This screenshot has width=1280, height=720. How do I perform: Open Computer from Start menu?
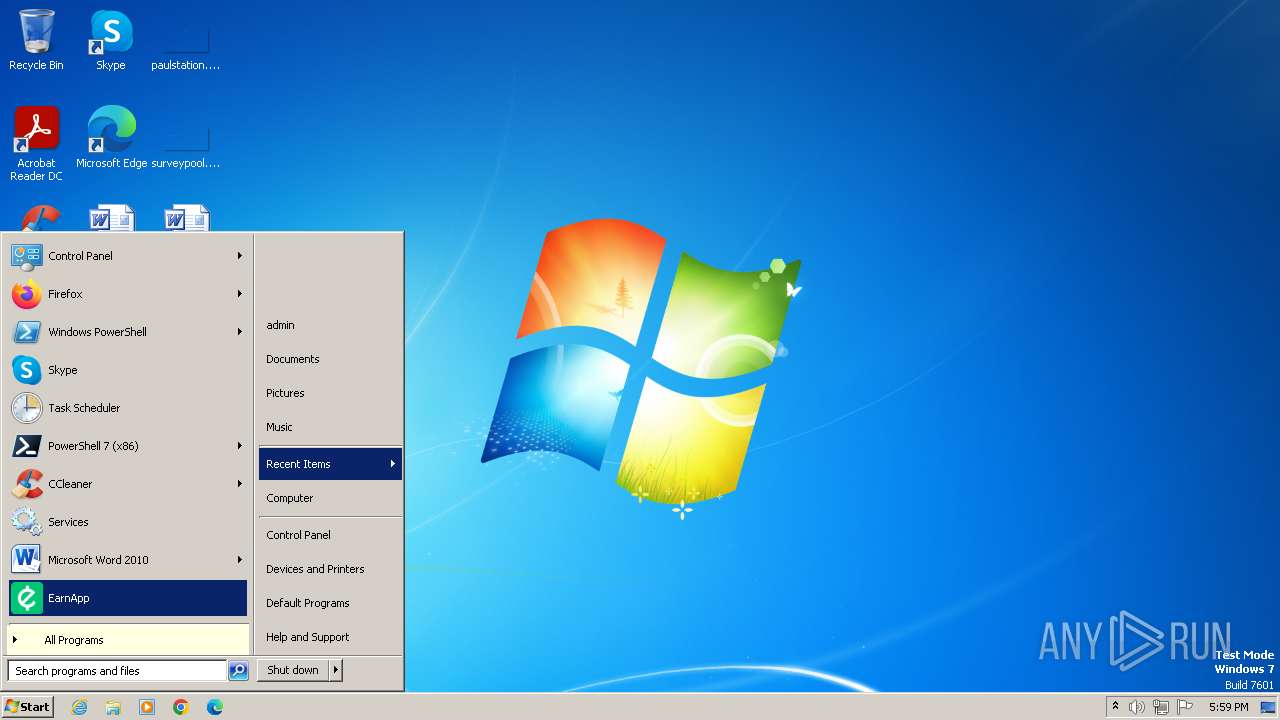click(x=330, y=498)
